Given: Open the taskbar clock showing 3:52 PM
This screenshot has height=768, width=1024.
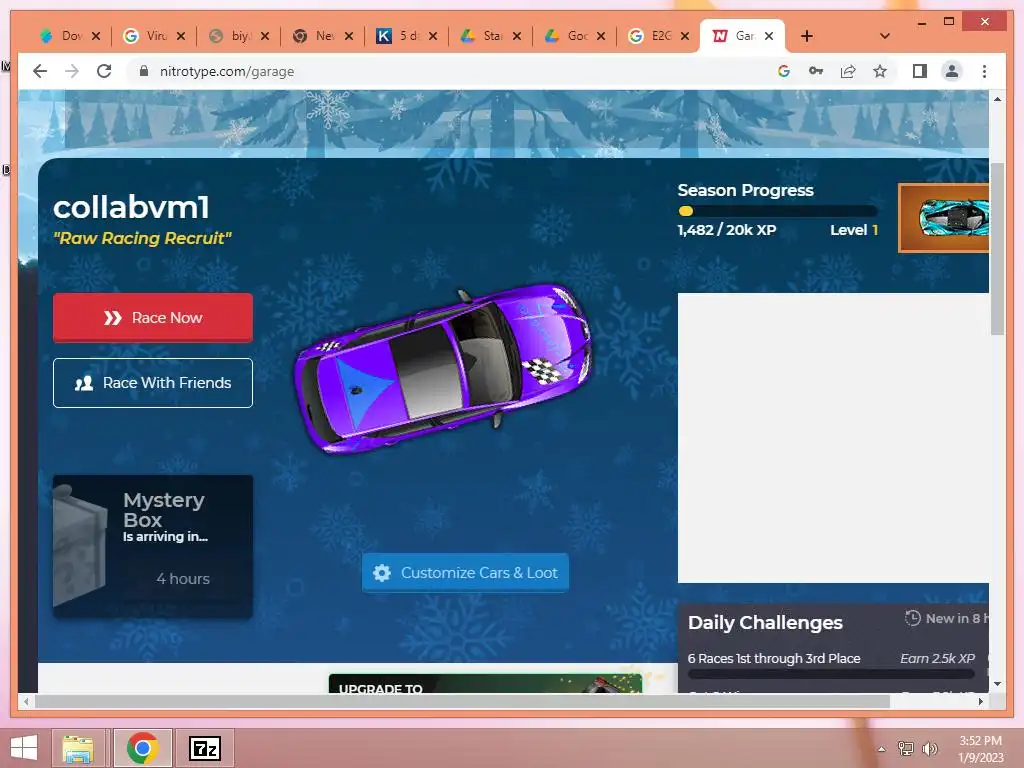Looking at the screenshot, I should click(980, 748).
